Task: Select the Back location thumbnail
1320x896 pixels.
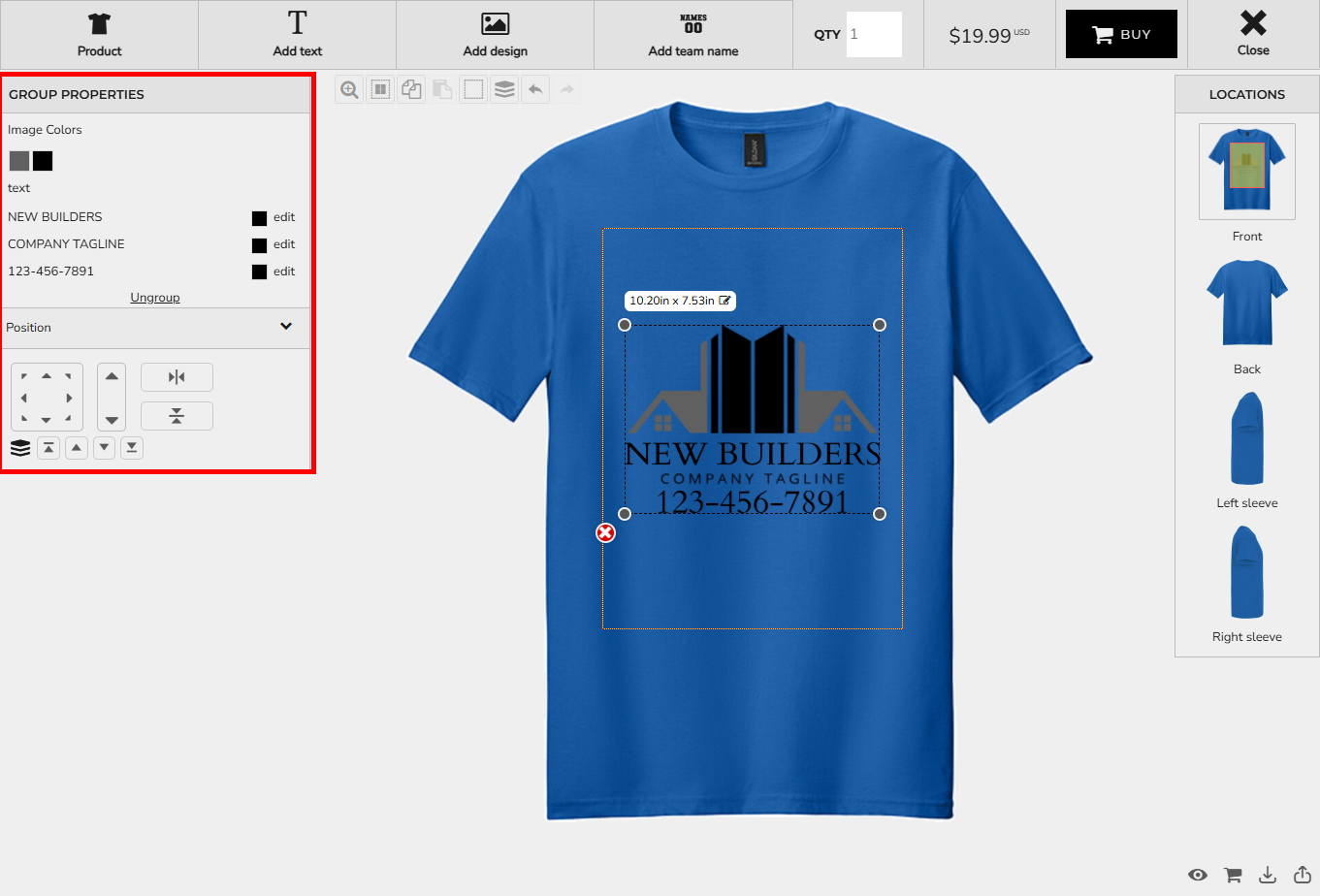Action: [x=1246, y=304]
